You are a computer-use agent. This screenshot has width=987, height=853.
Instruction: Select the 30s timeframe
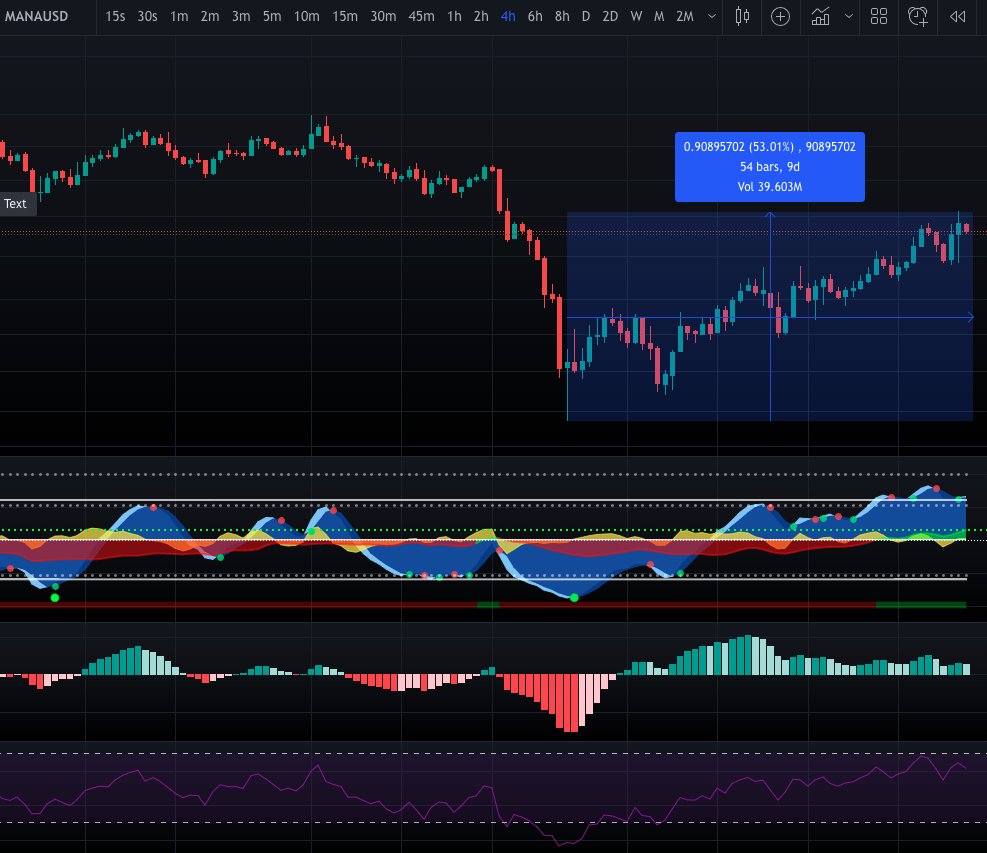[x=147, y=16]
